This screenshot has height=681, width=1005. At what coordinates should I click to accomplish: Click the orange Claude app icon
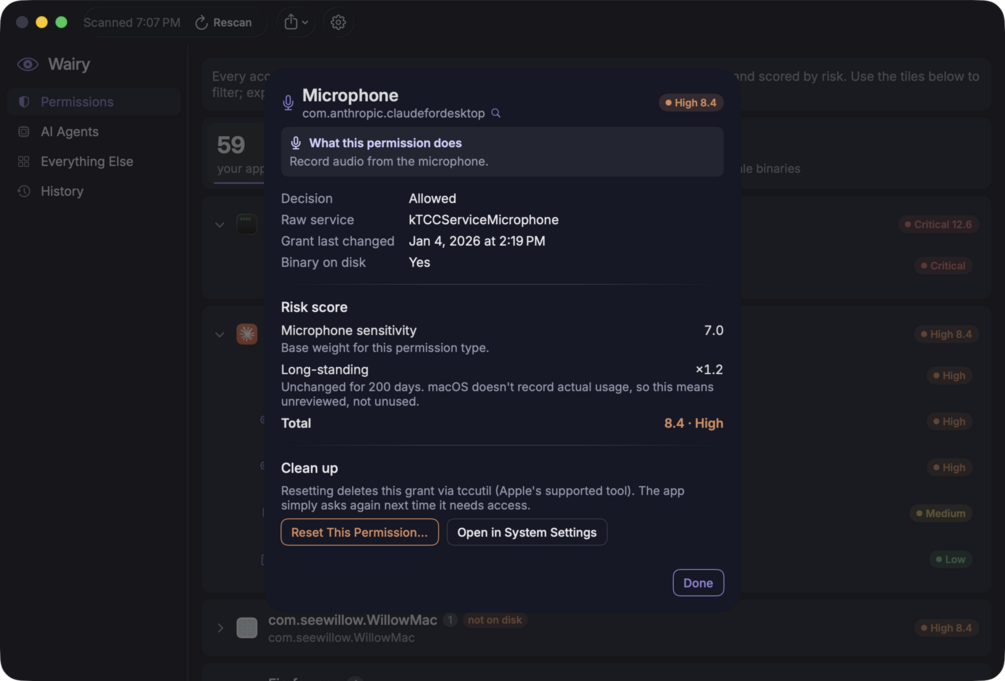(247, 334)
